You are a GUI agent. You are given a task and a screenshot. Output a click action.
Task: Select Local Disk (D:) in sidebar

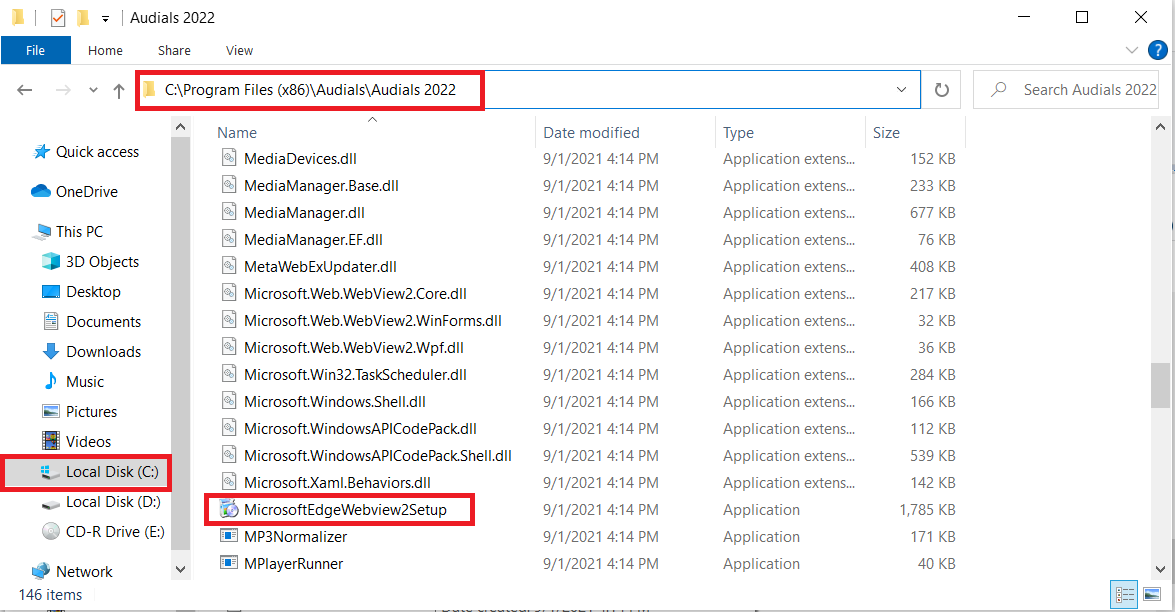tap(100, 502)
